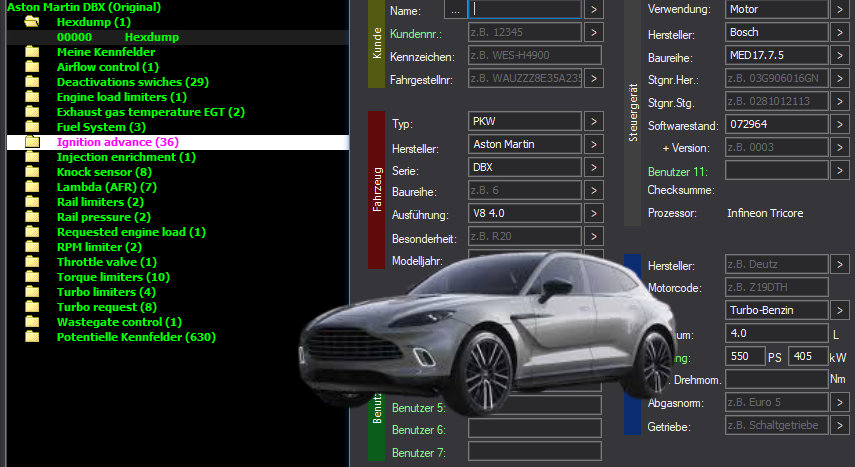Screen dimensions: 855x467
Task: Select Knock sensor (8) tree entry
Action: point(104,172)
